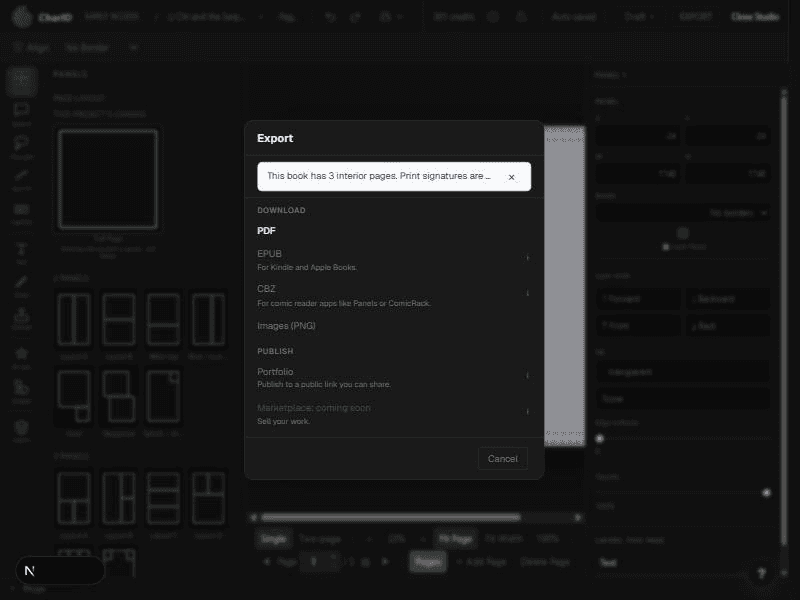Choose EPUB export for Kindle
Screen dimensions: 800x600
click(393, 260)
